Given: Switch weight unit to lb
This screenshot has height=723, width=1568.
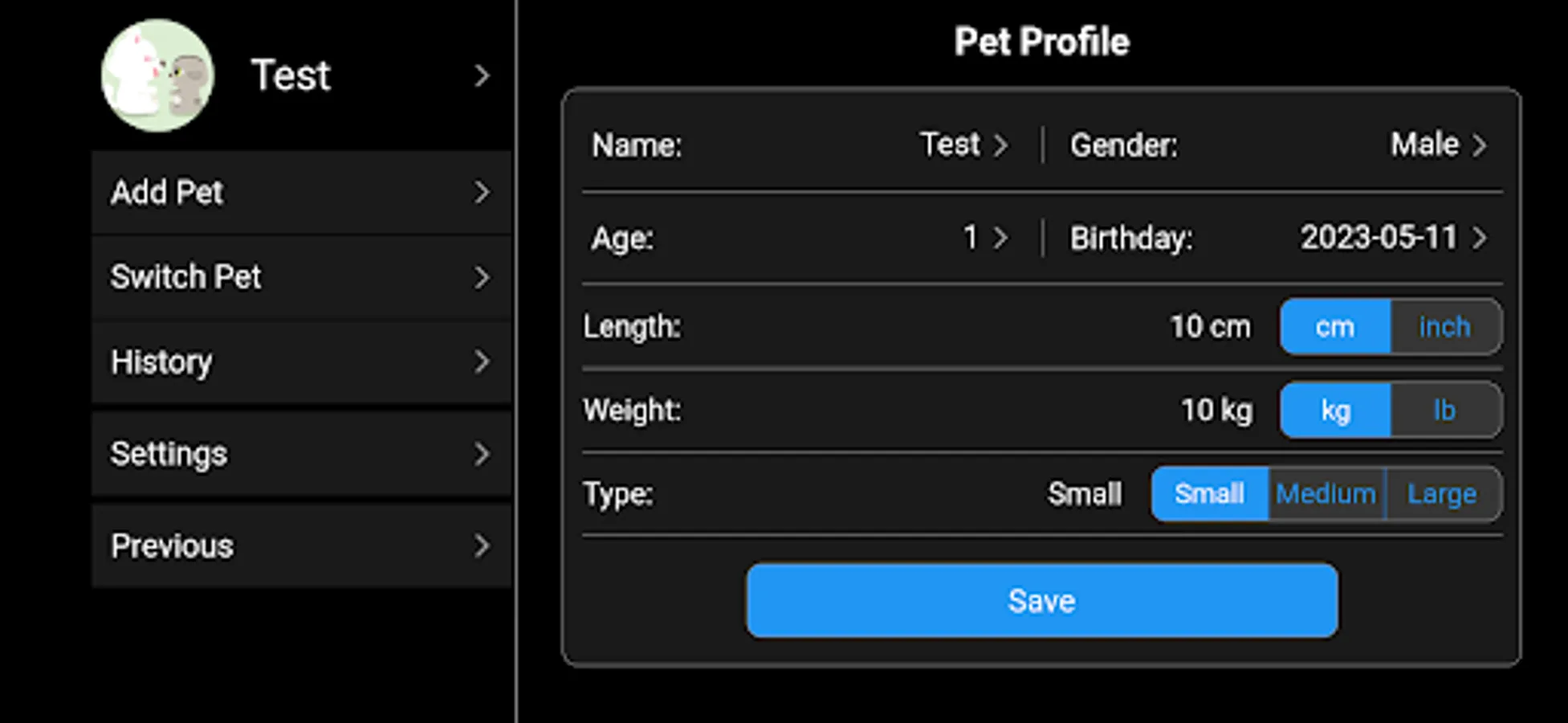Looking at the screenshot, I should click(1444, 411).
